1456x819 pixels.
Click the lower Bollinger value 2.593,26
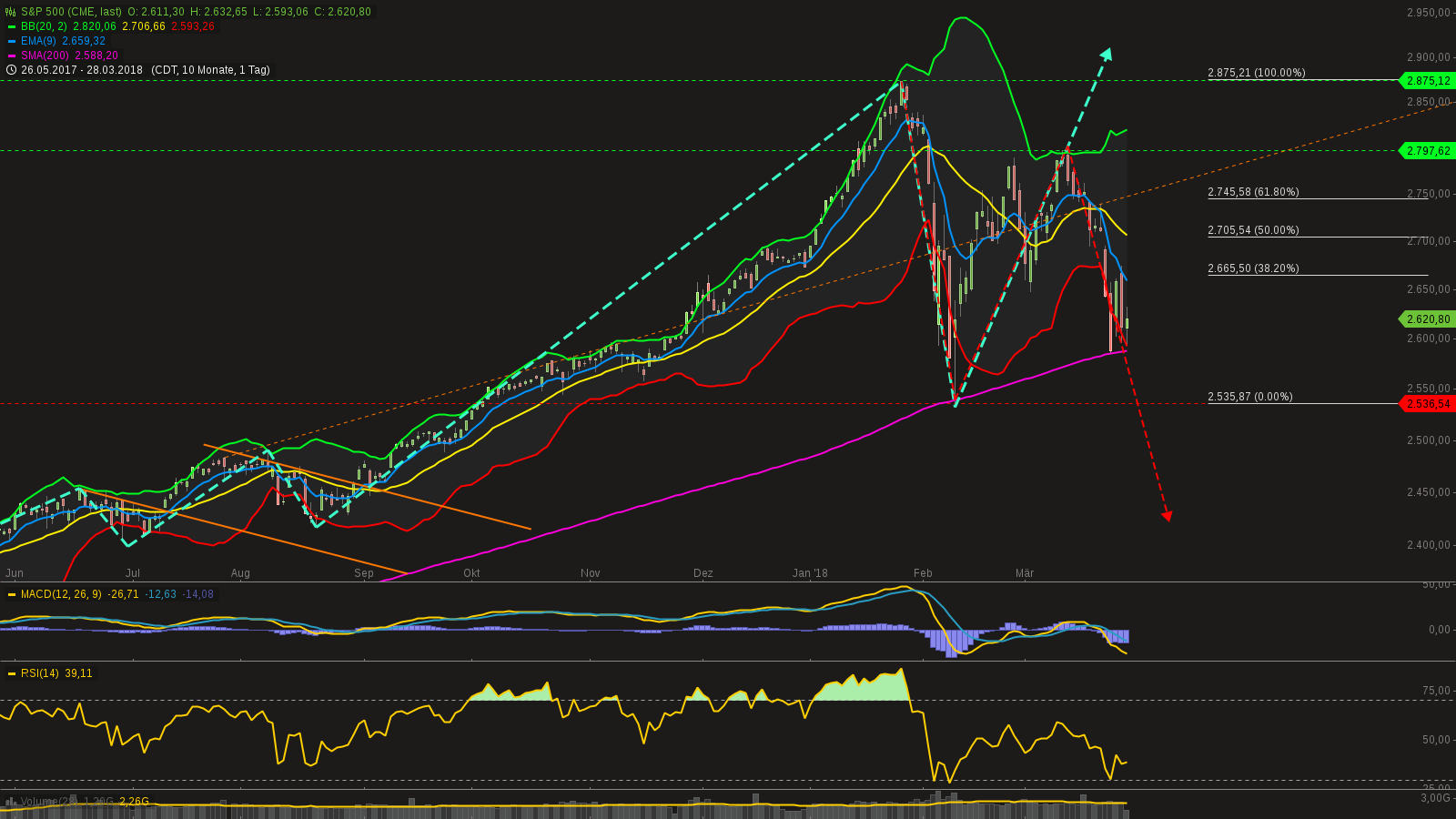click(x=193, y=26)
